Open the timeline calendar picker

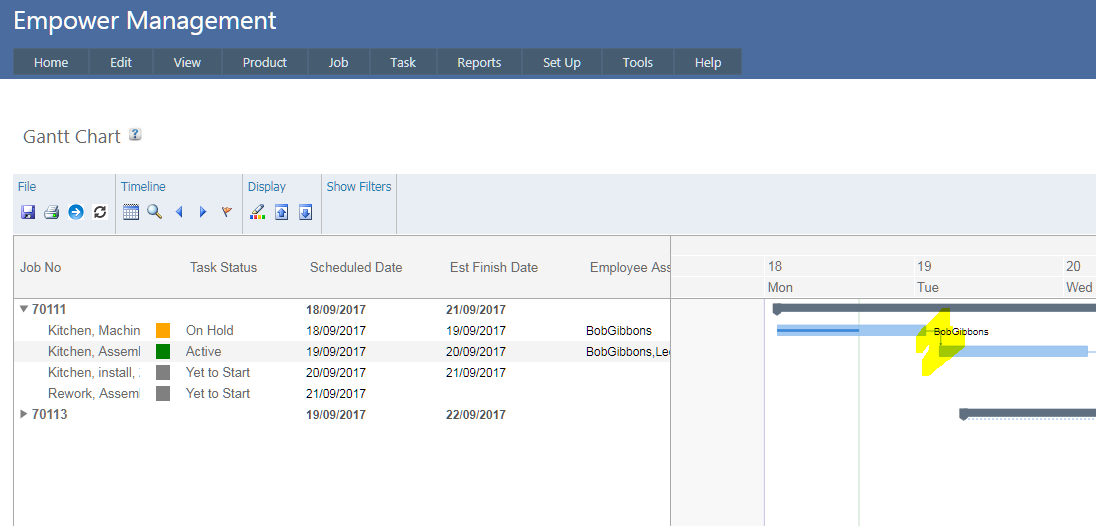point(131,212)
